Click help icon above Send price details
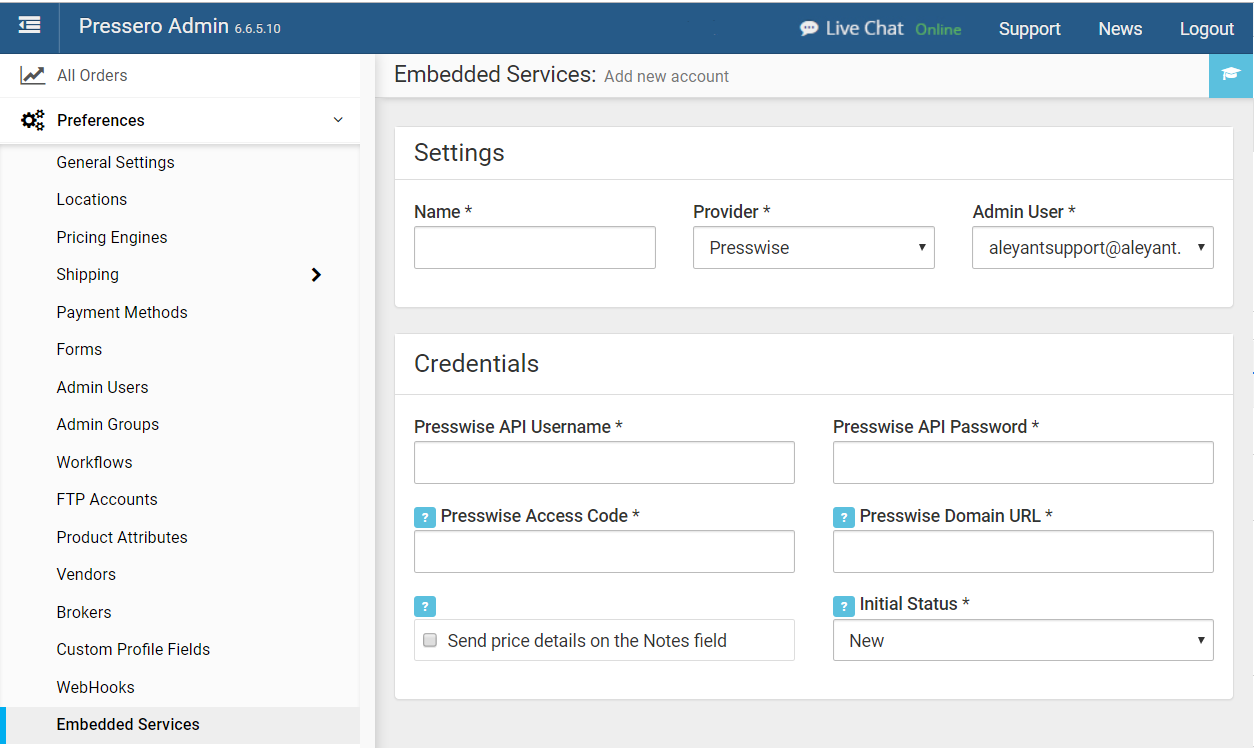1254x748 pixels. [x=425, y=606]
